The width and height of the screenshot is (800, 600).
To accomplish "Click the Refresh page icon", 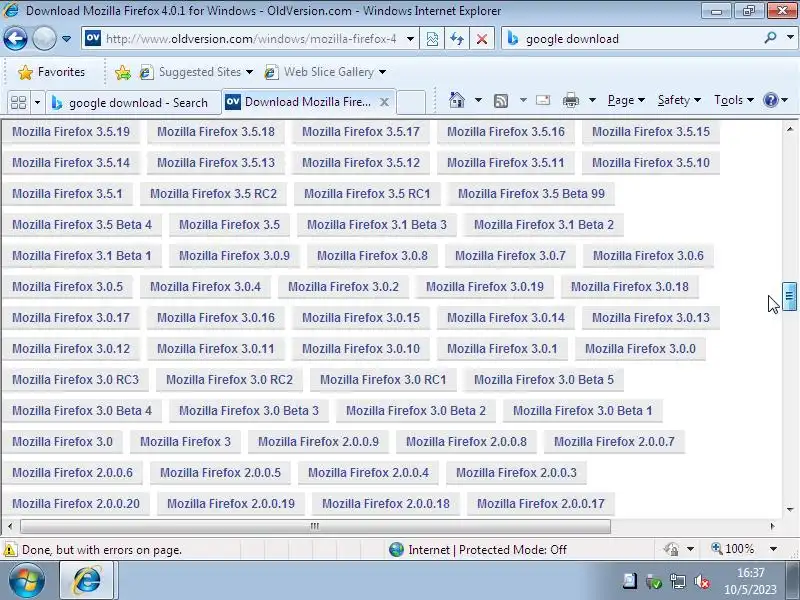I will 457,39.
